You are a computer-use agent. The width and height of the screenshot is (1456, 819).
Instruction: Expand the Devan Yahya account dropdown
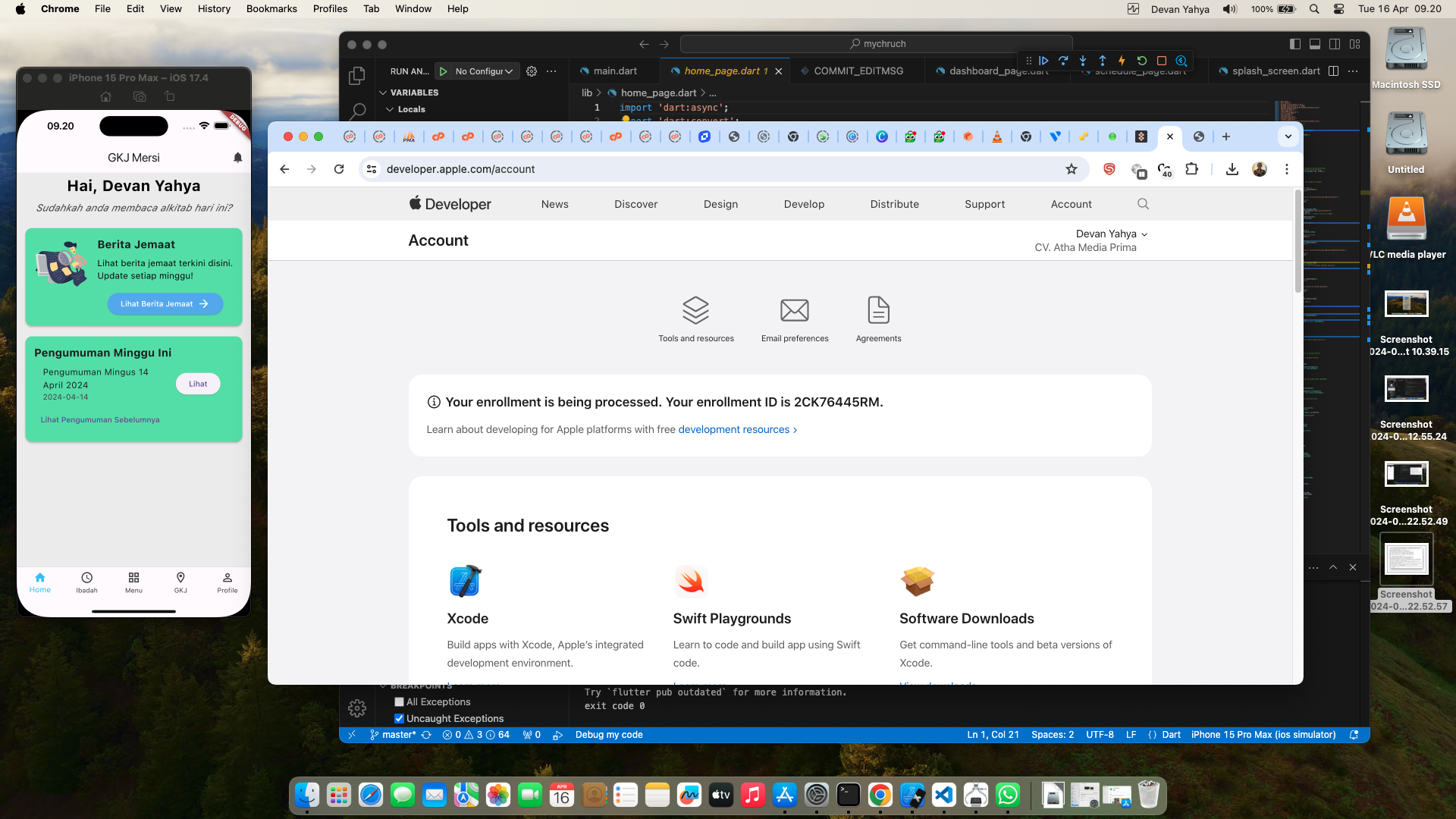tap(1112, 234)
